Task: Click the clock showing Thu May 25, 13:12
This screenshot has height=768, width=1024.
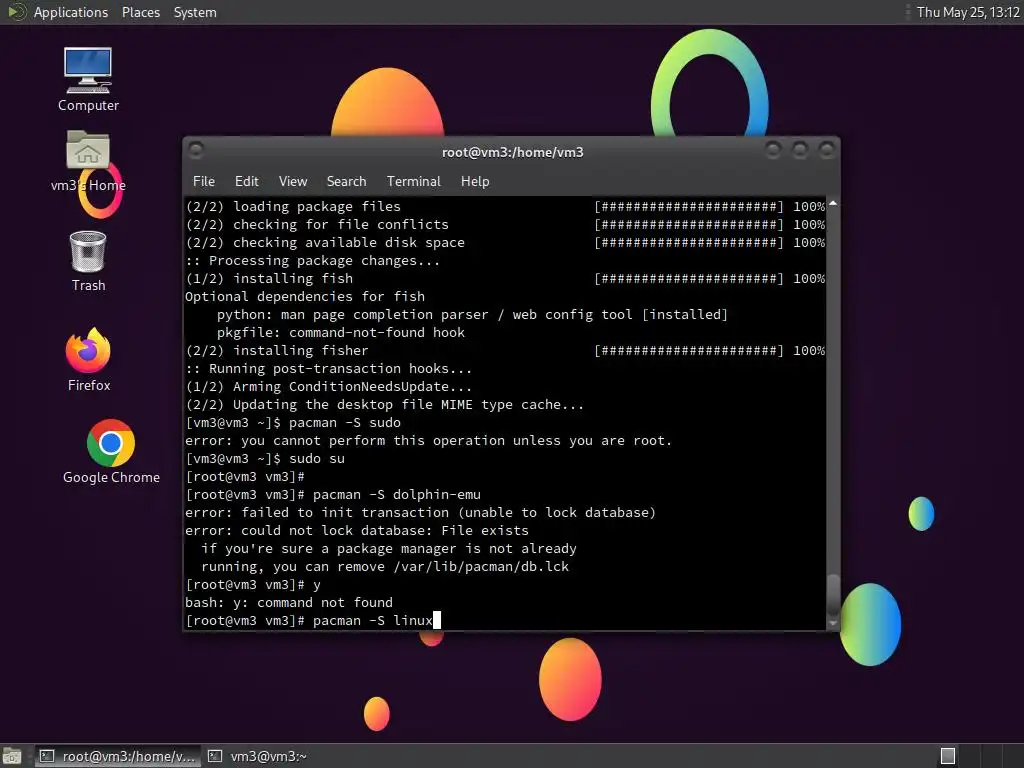Action: (x=968, y=12)
